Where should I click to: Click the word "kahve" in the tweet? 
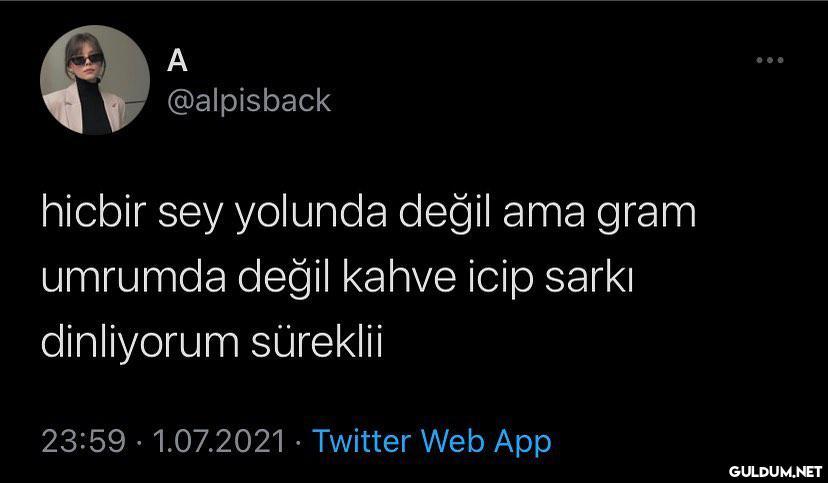(399, 278)
